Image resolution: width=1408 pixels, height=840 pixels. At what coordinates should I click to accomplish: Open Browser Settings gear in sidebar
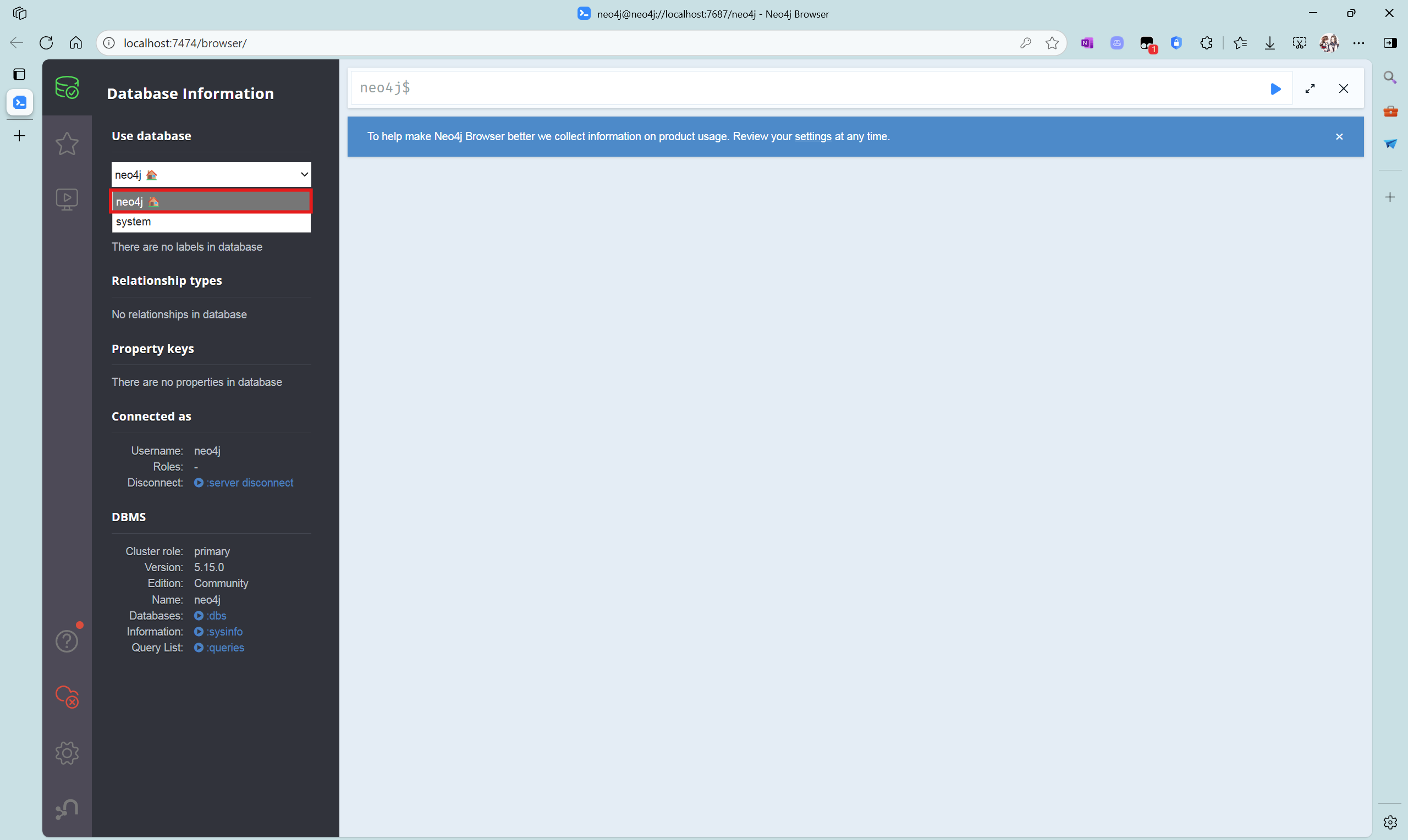67,753
